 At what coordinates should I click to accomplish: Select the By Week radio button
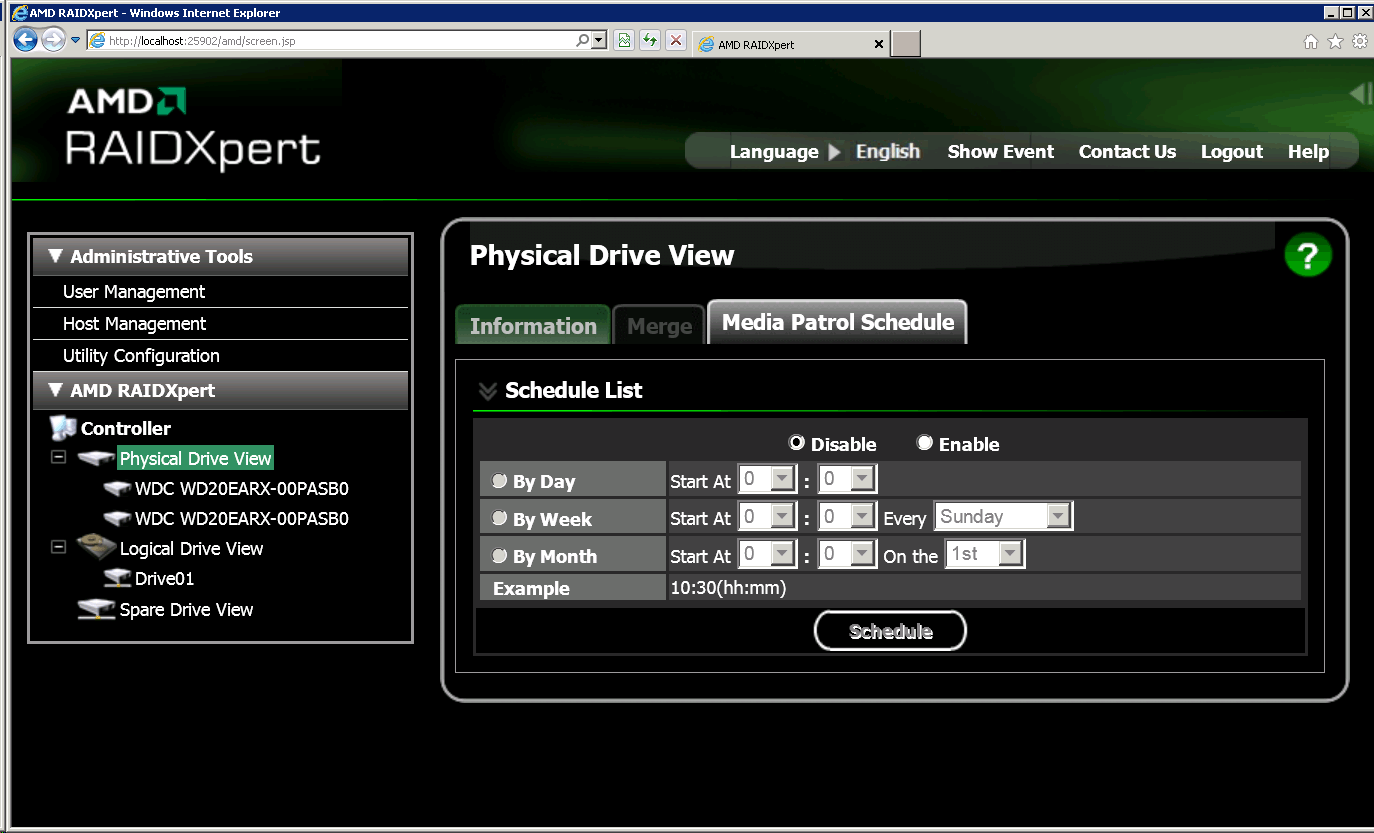point(500,518)
